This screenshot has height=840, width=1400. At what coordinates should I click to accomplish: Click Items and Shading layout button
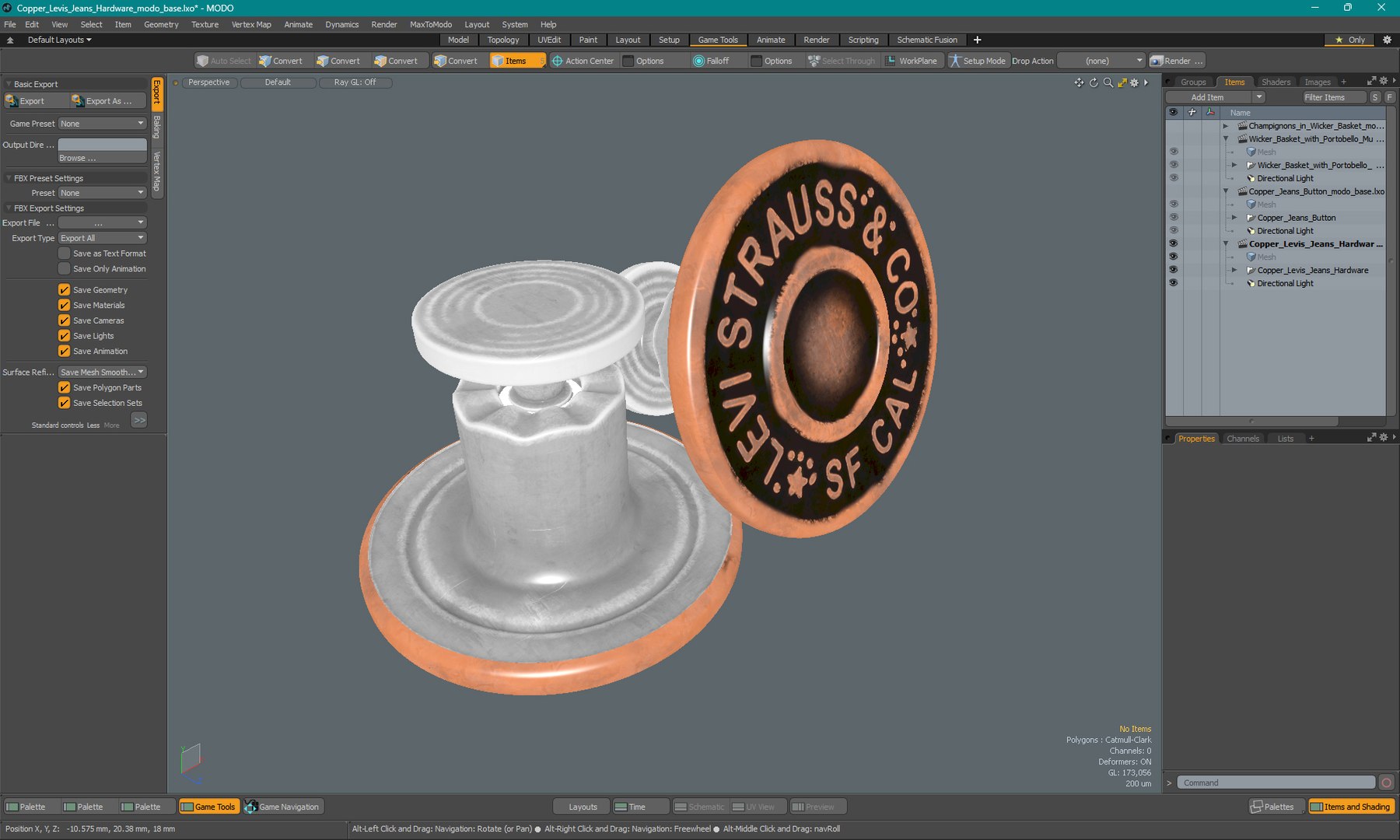[1351, 807]
